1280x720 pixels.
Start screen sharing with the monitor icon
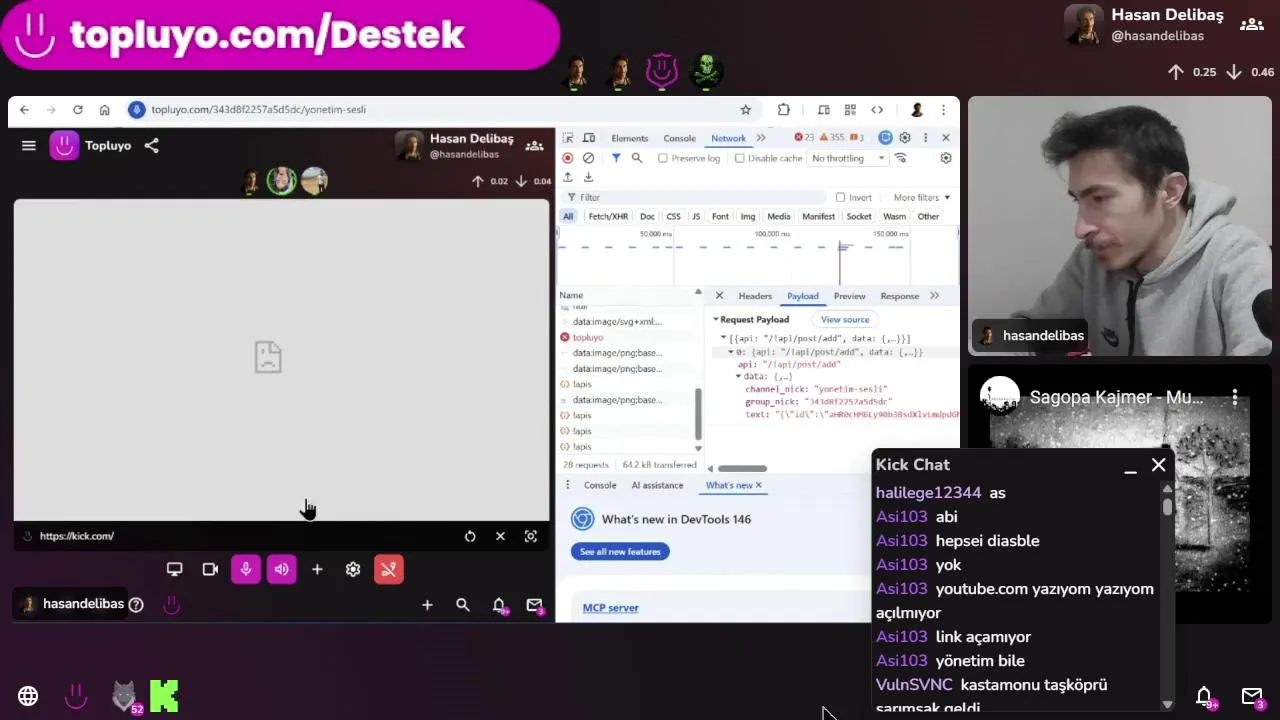tap(174, 569)
